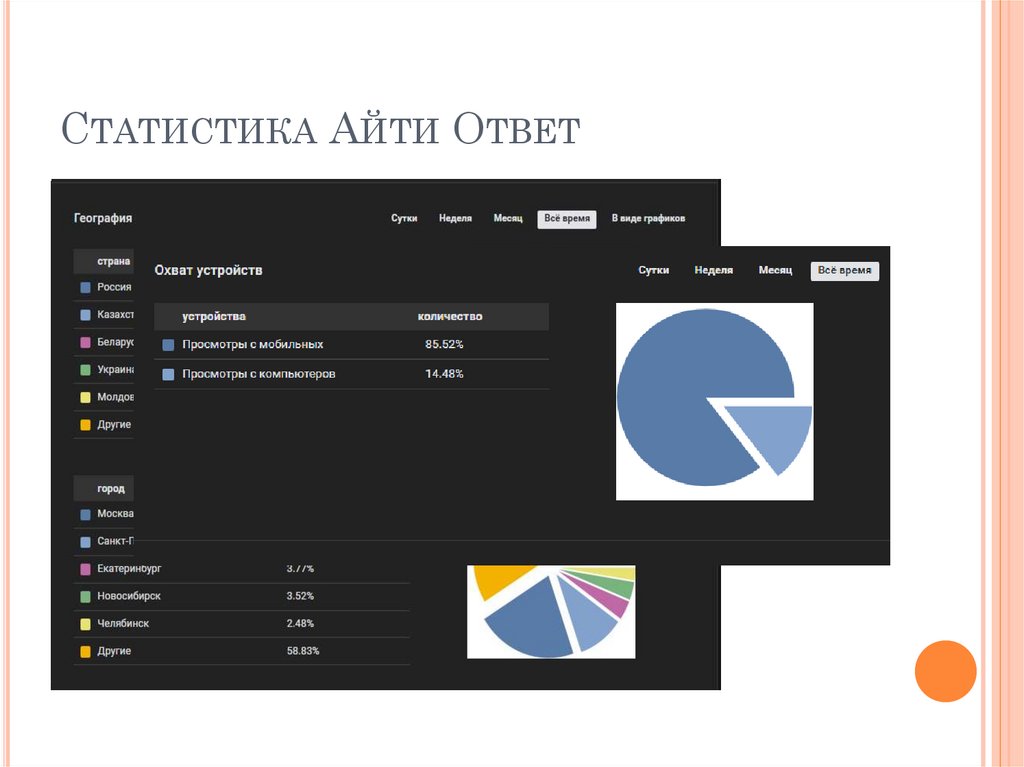Click the blue marker icon next to Россия
Viewport: 1024px width, 767px height.
coord(83,287)
